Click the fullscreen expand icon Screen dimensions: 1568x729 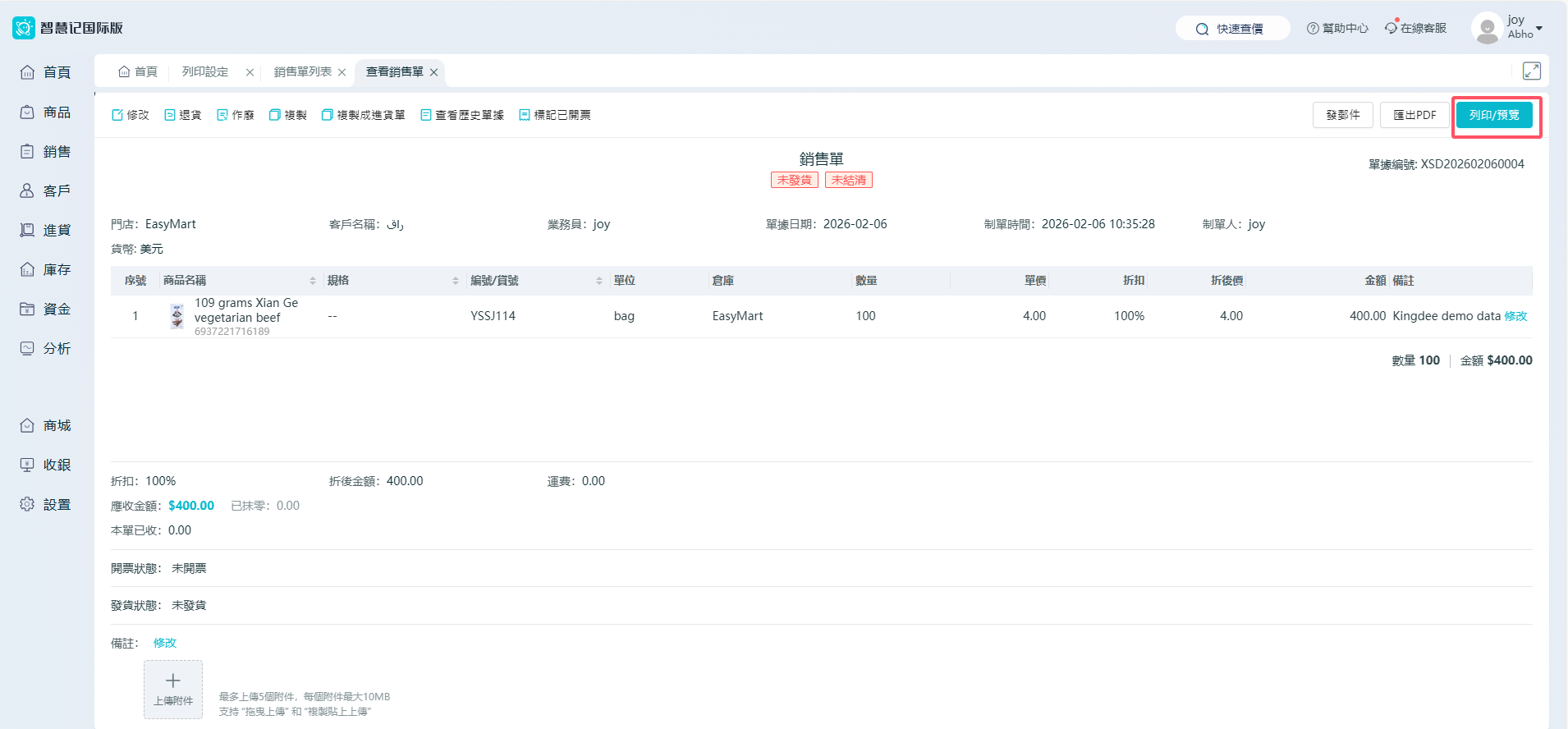click(1531, 71)
